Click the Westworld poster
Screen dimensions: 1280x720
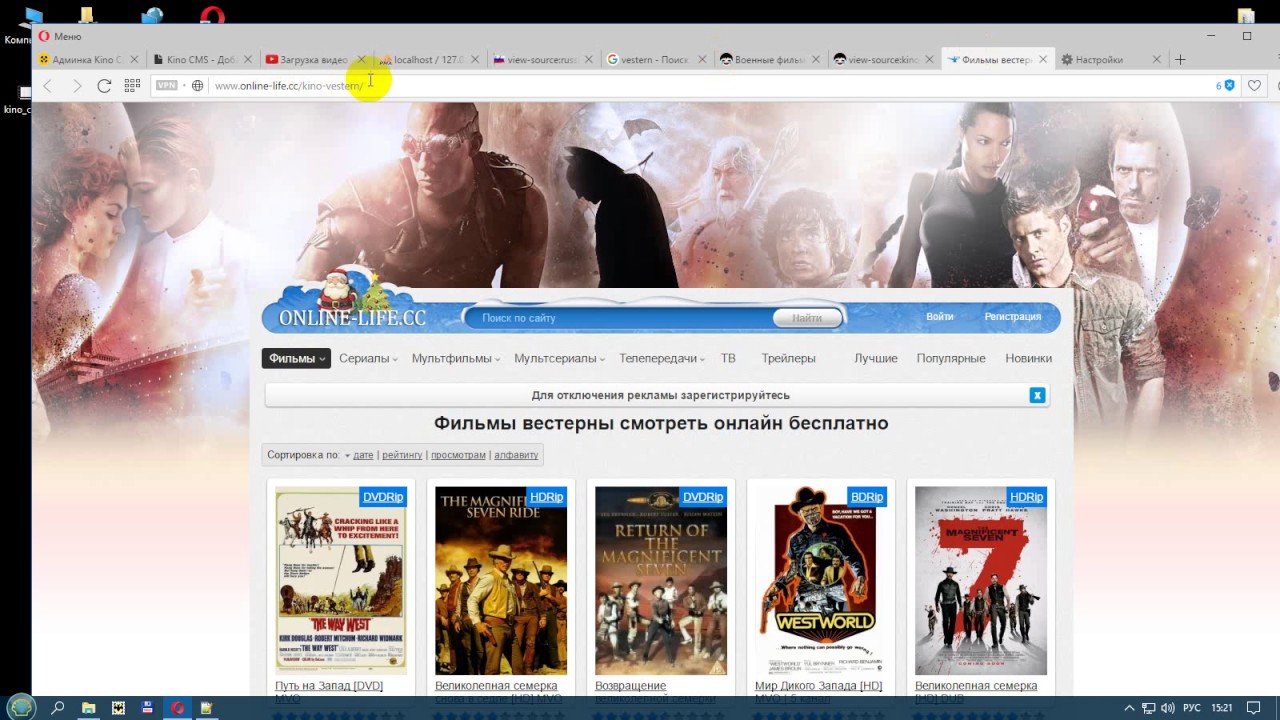point(821,581)
